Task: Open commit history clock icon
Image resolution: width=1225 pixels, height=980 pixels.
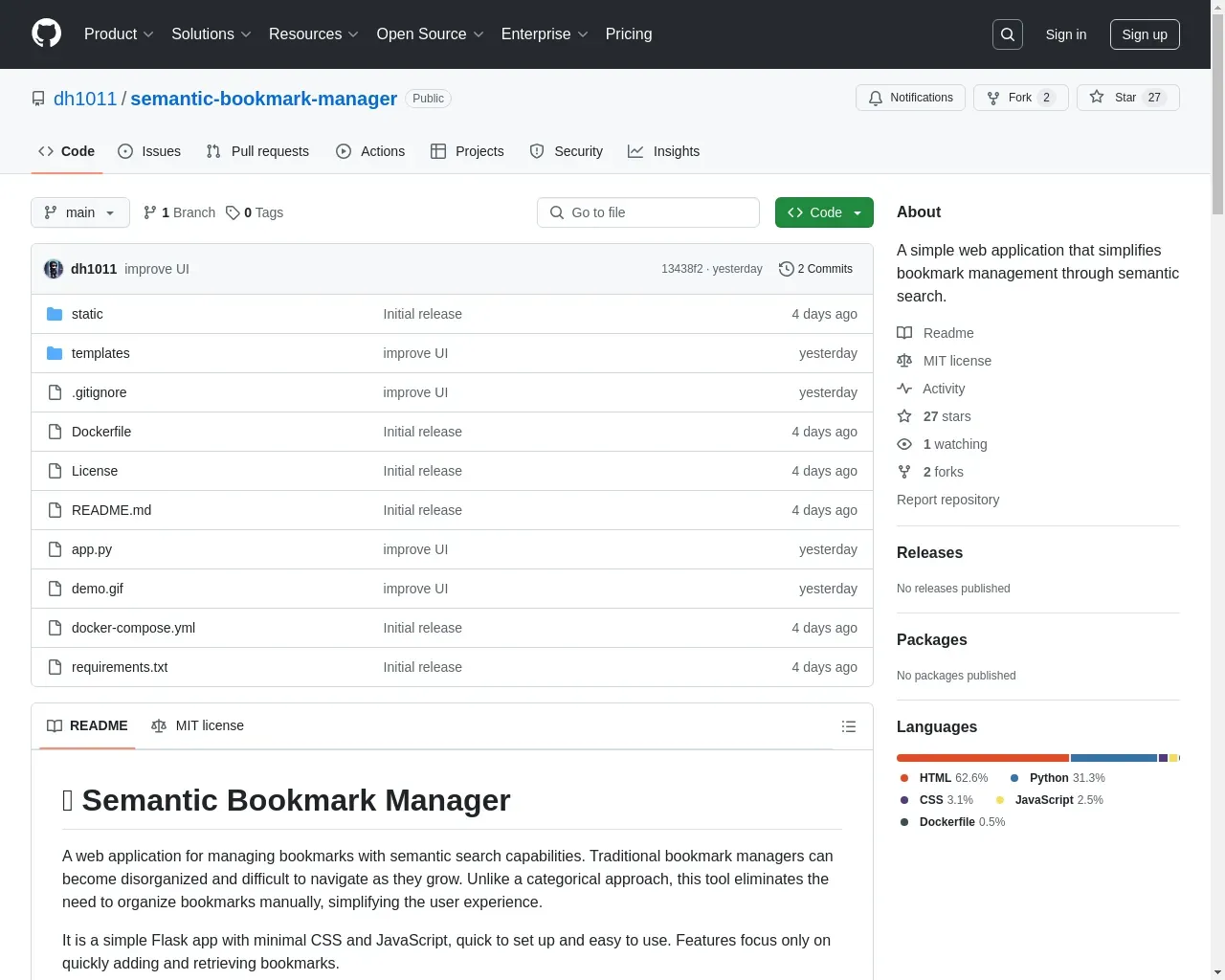Action: point(787,269)
